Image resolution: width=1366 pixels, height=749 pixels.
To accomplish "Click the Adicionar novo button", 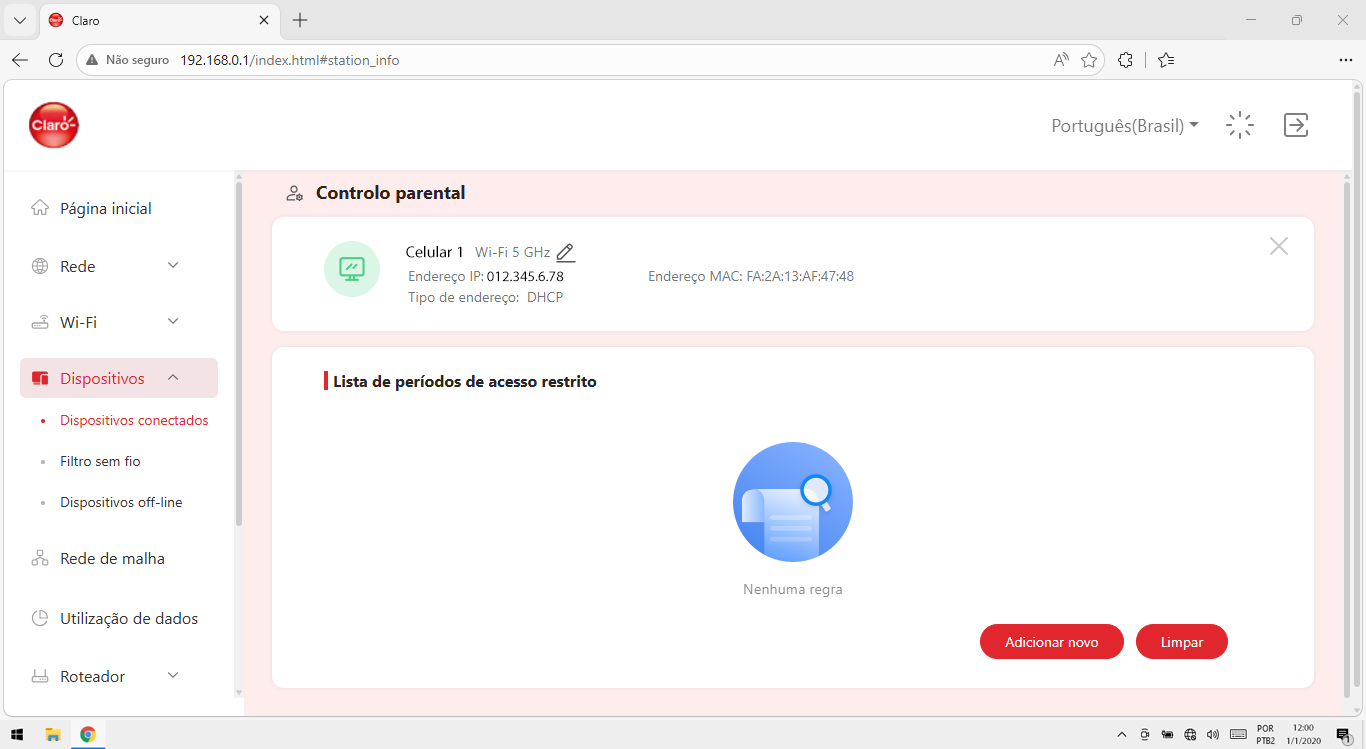I will point(1052,642).
